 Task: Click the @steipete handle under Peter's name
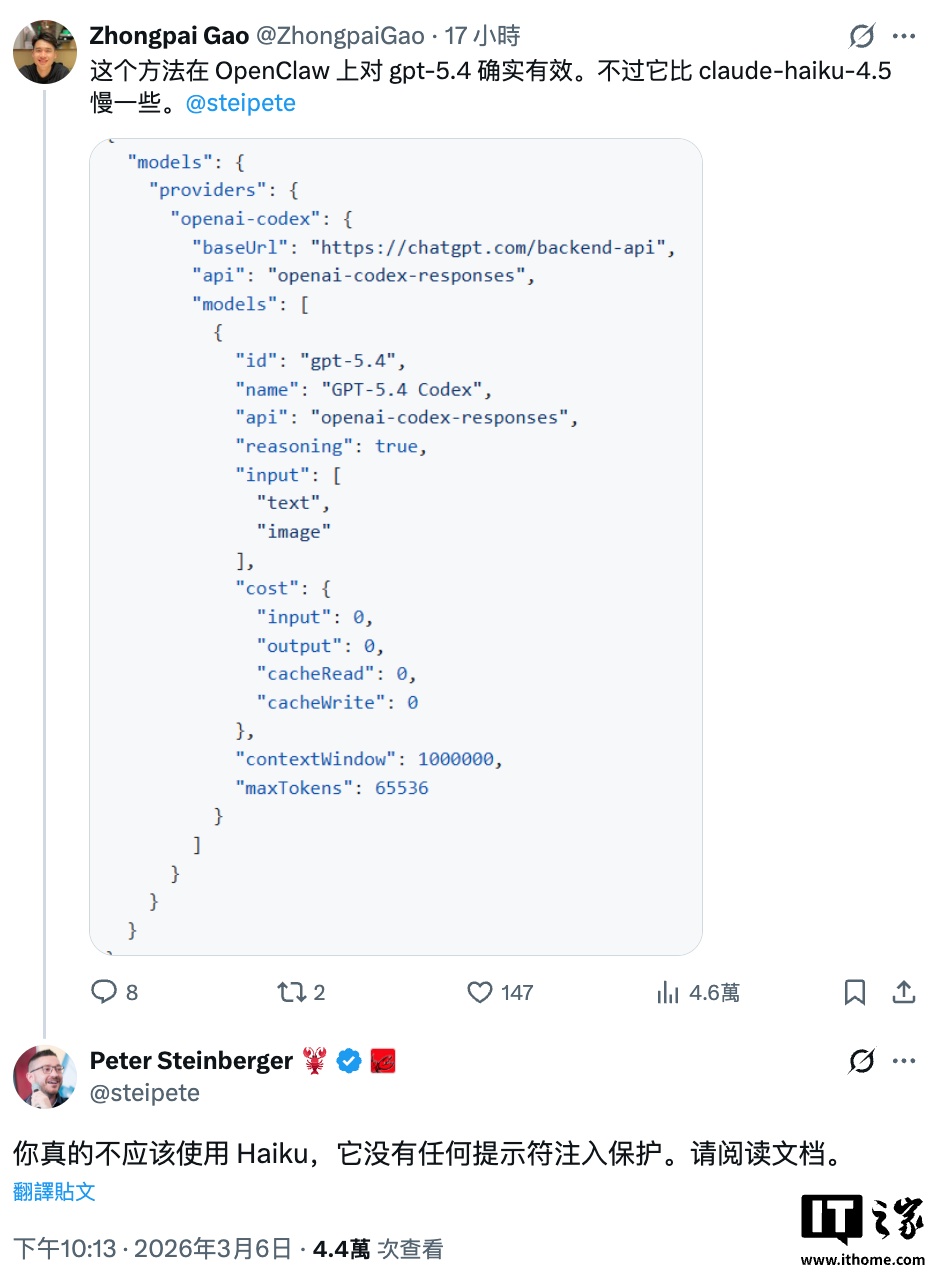145,1093
